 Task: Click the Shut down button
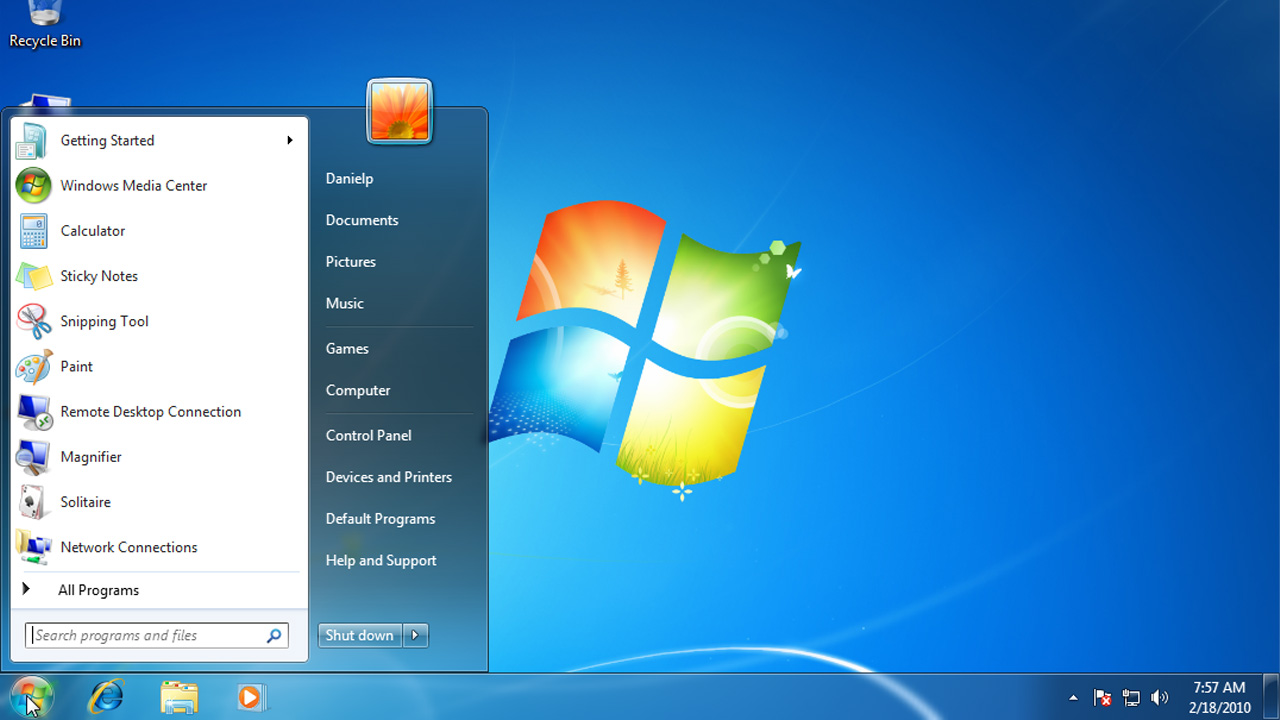(x=359, y=635)
